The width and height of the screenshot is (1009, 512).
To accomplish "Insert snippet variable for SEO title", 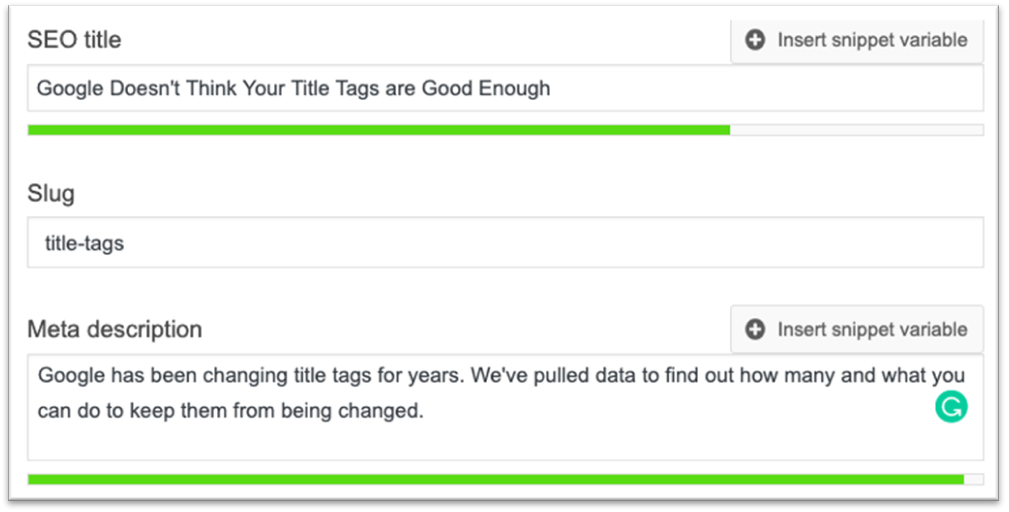I will pyautogui.click(x=856, y=41).
